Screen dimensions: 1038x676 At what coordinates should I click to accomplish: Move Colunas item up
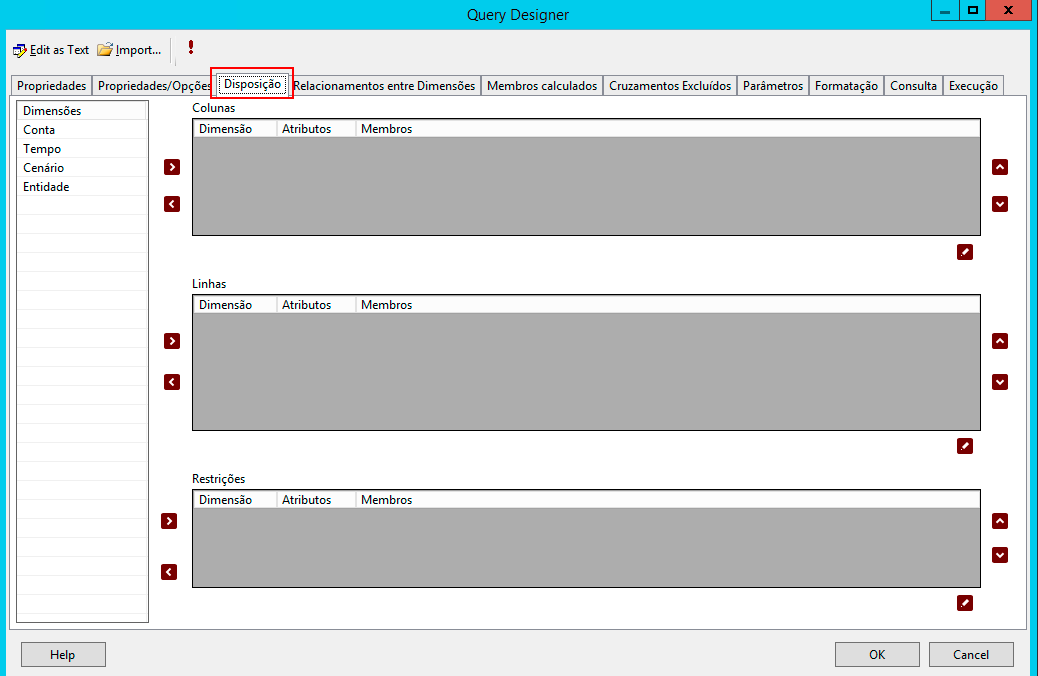(x=1000, y=167)
